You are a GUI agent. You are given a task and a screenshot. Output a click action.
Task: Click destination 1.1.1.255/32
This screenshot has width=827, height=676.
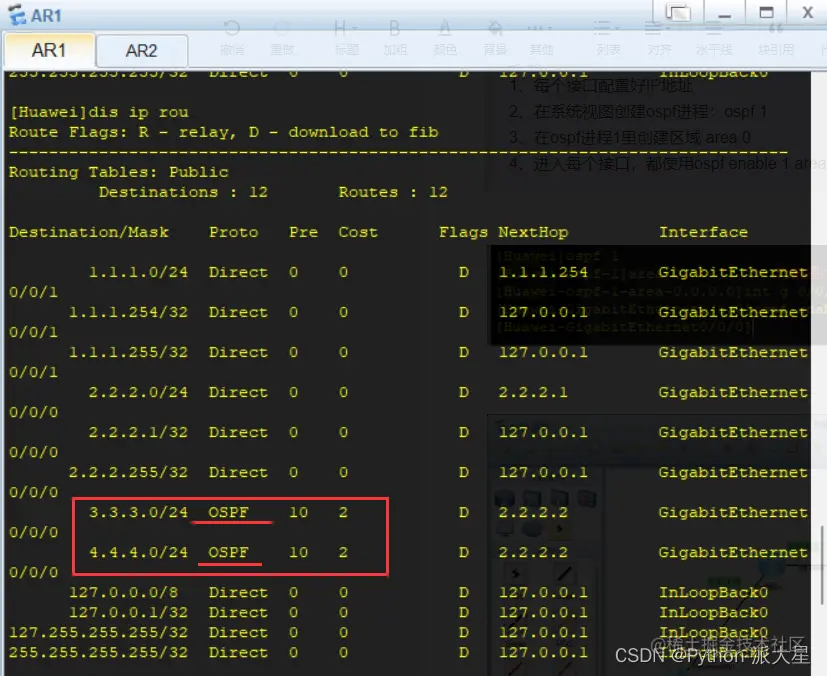[128, 353]
